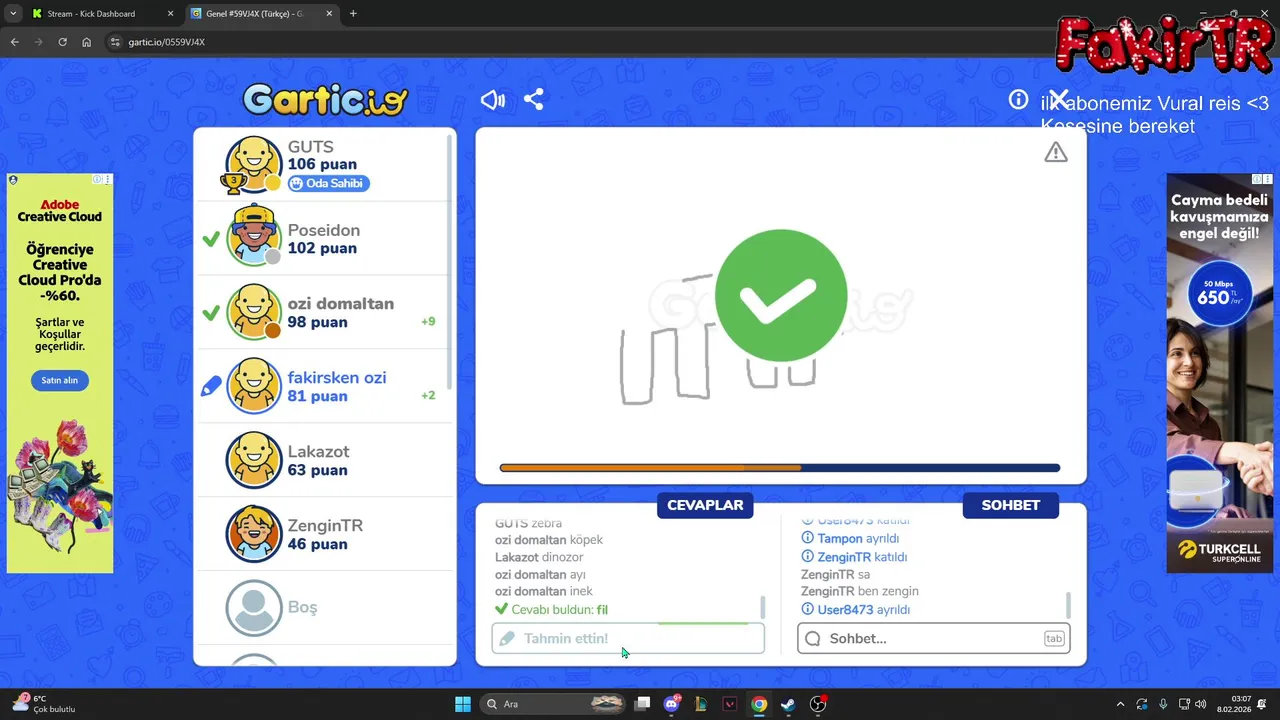
Task: Select GUTS player avatar
Action: coord(254,164)
